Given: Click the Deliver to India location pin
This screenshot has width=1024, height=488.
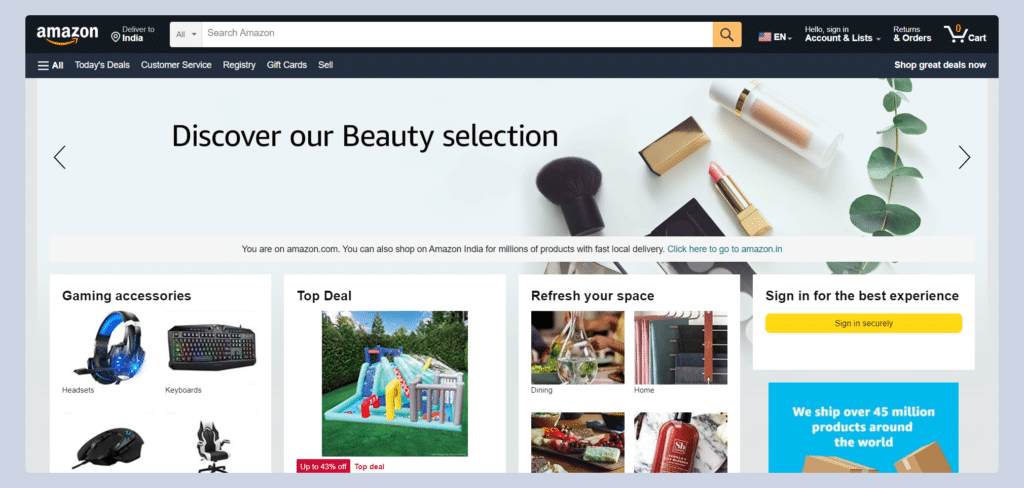Looking at the screenshot, I should [x=116, y=37].
